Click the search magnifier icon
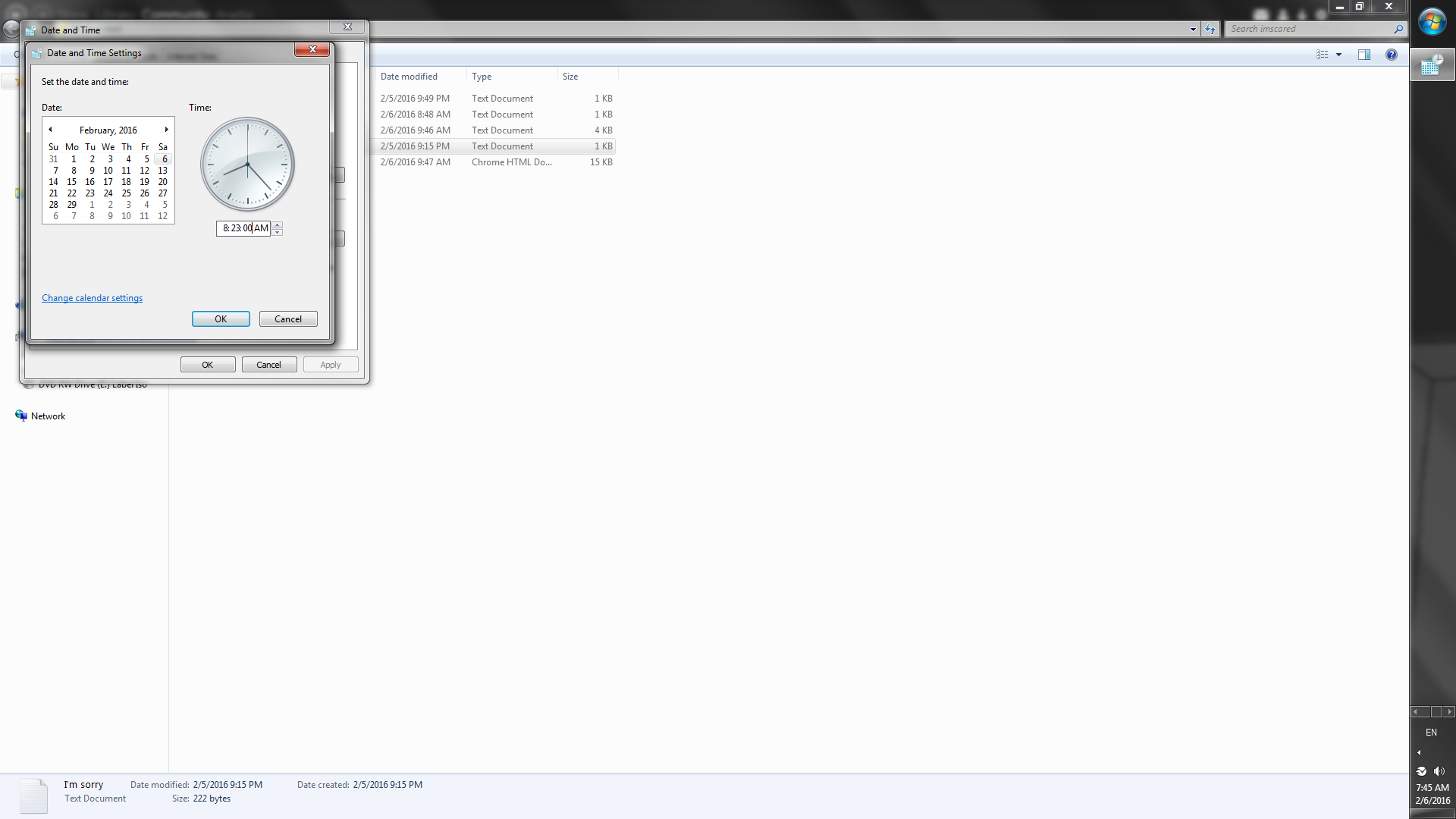Viewport: 1456px width, 819px height. (1398, 29)
